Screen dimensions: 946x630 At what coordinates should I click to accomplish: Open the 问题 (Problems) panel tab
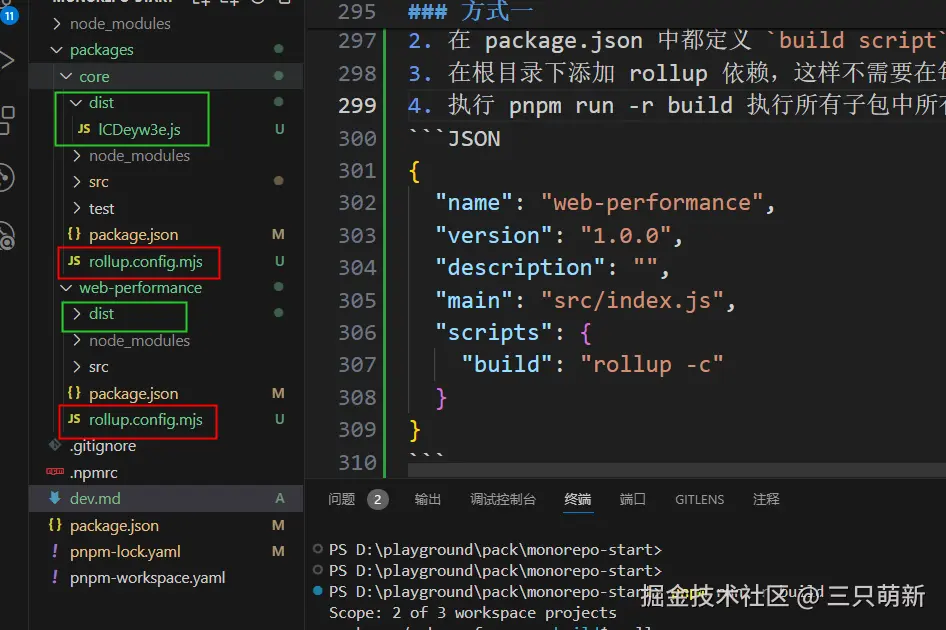(x=341, y=499)
